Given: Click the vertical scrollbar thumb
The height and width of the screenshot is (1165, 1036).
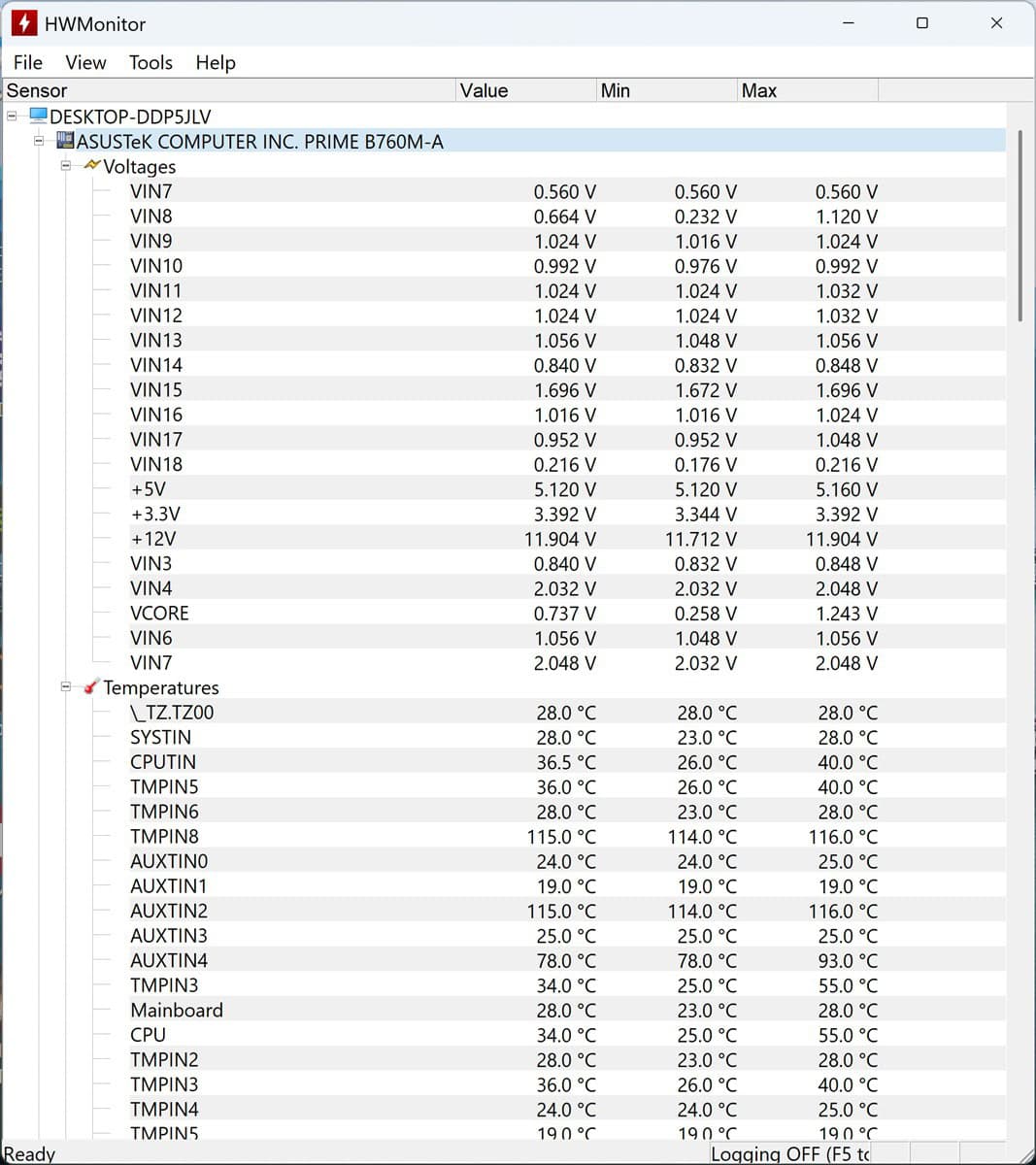Looking at the screenshot, I should pyautogui.click(x=1019, y=225).
